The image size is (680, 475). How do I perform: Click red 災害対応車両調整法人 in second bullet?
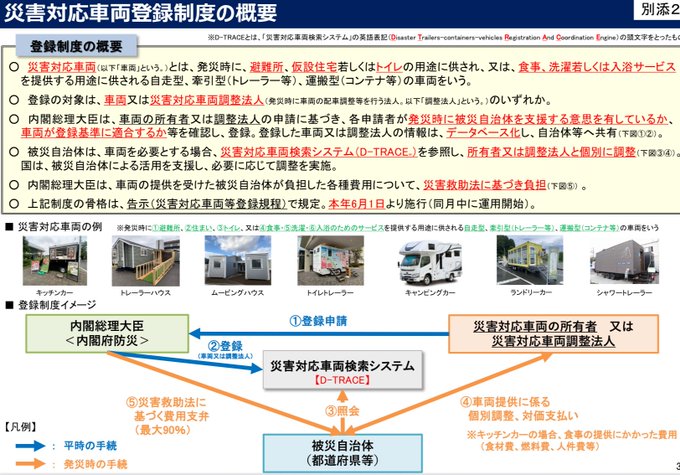point(206,100)
